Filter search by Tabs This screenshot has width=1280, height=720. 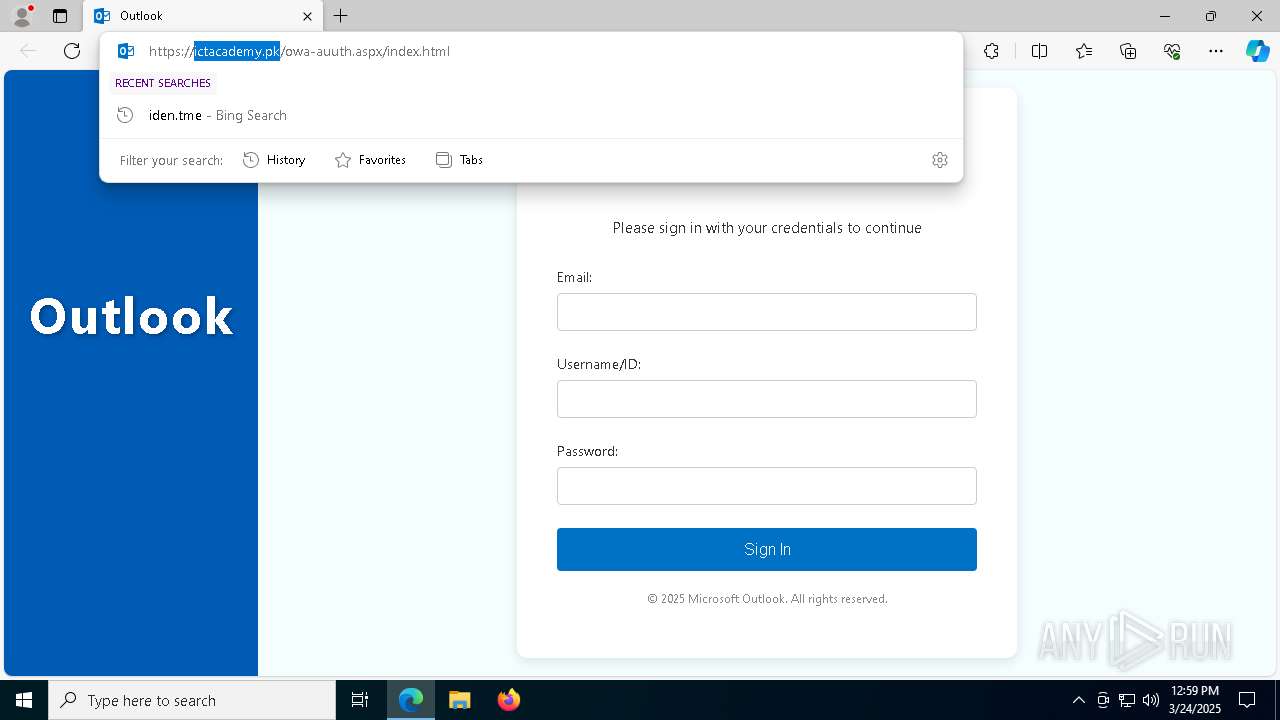click(x=459, y=160)
